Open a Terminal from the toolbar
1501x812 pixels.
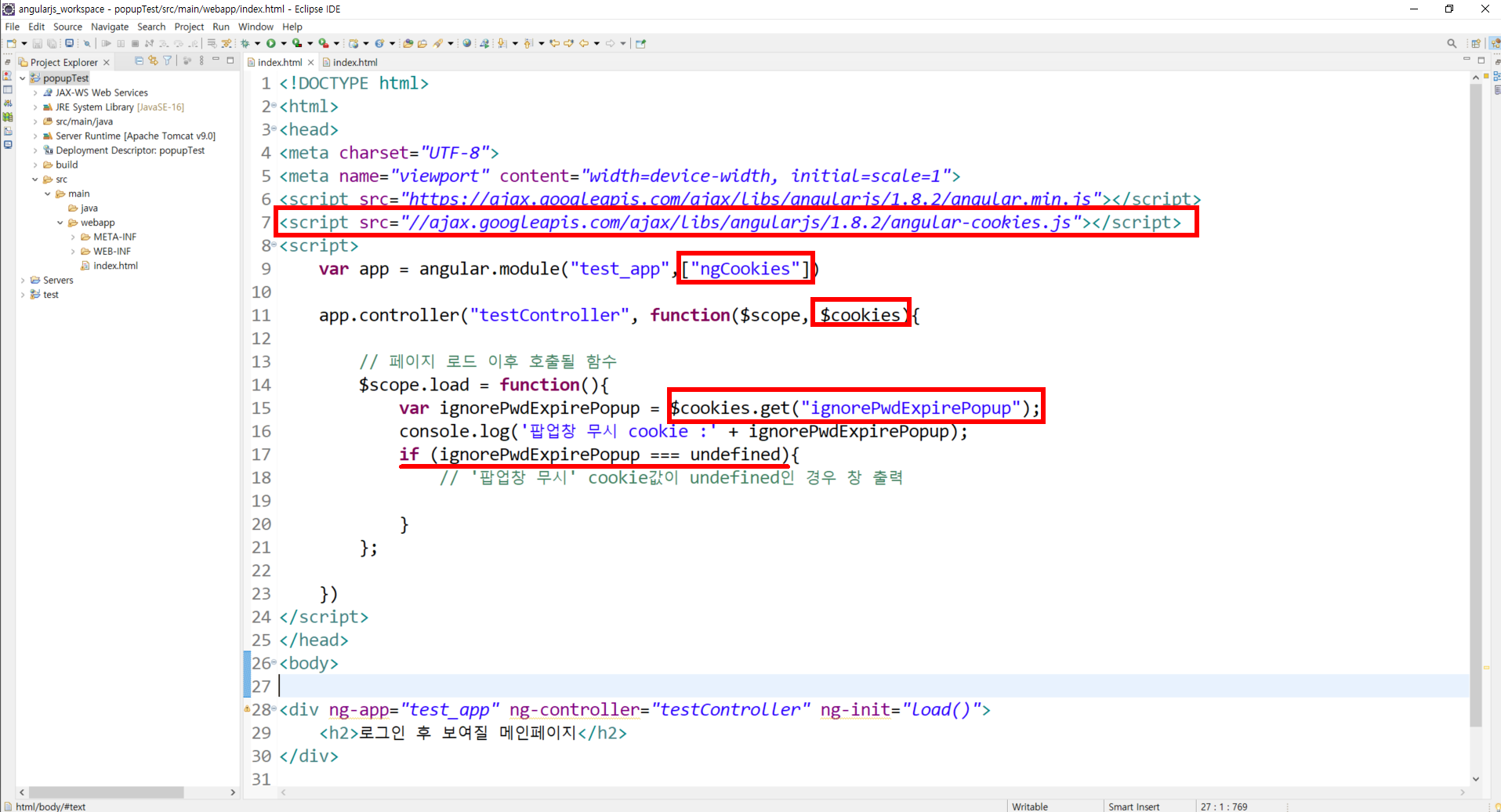69,43
